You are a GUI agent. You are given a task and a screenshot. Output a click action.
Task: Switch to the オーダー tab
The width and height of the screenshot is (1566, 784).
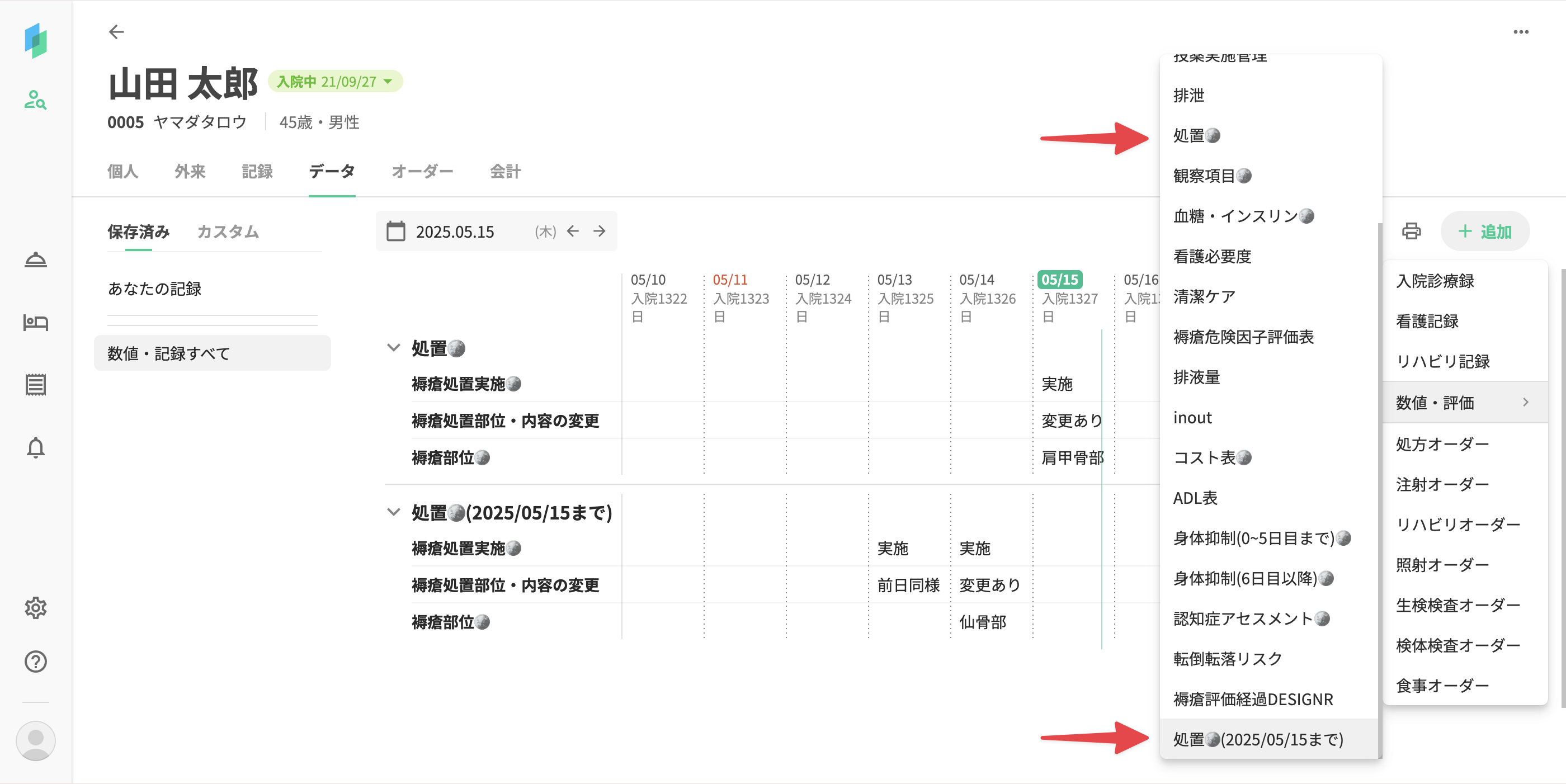pyautogui.click(x=422, y=172)
